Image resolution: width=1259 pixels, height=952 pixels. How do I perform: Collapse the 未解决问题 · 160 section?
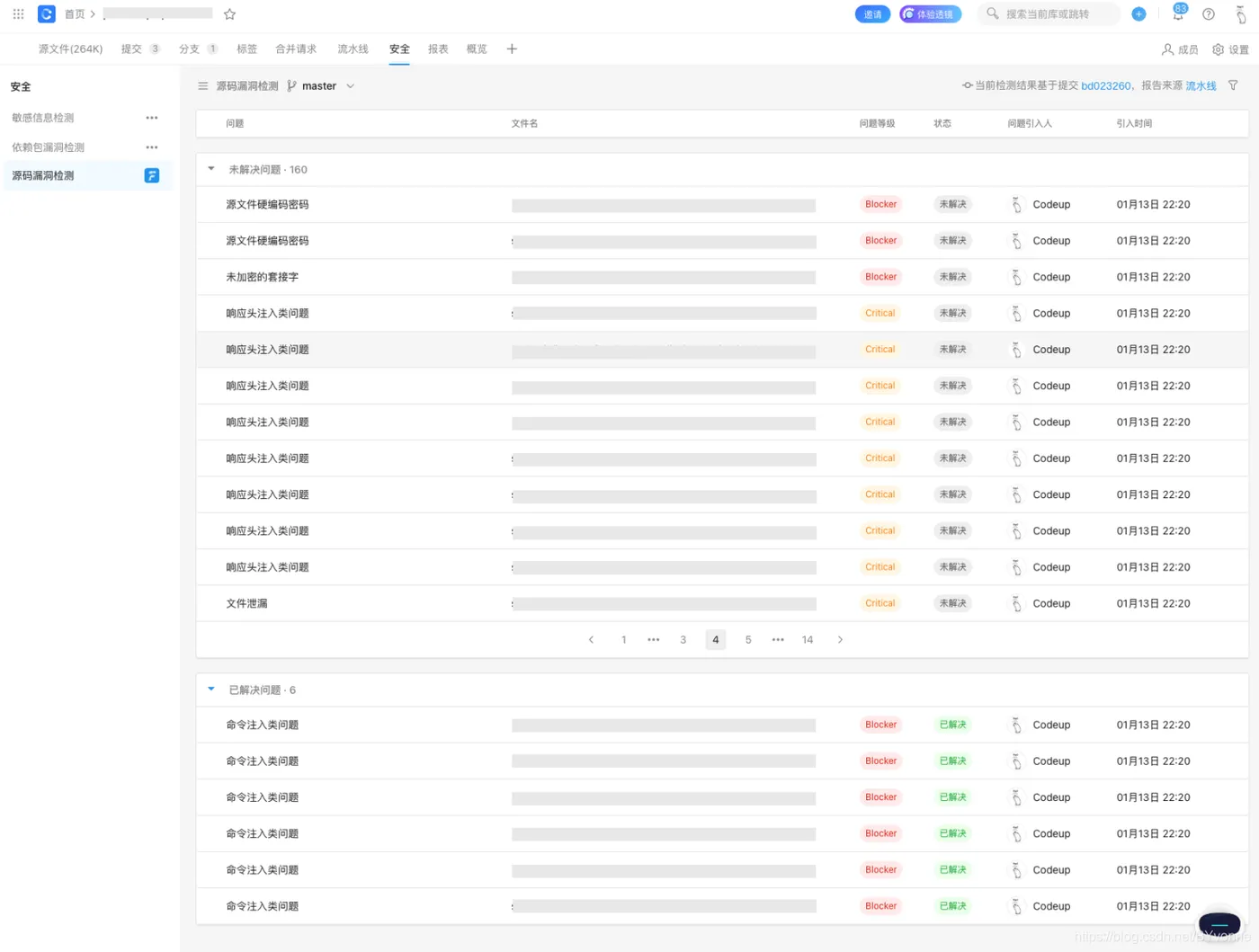pyautogui.click(x=211, y=169)
